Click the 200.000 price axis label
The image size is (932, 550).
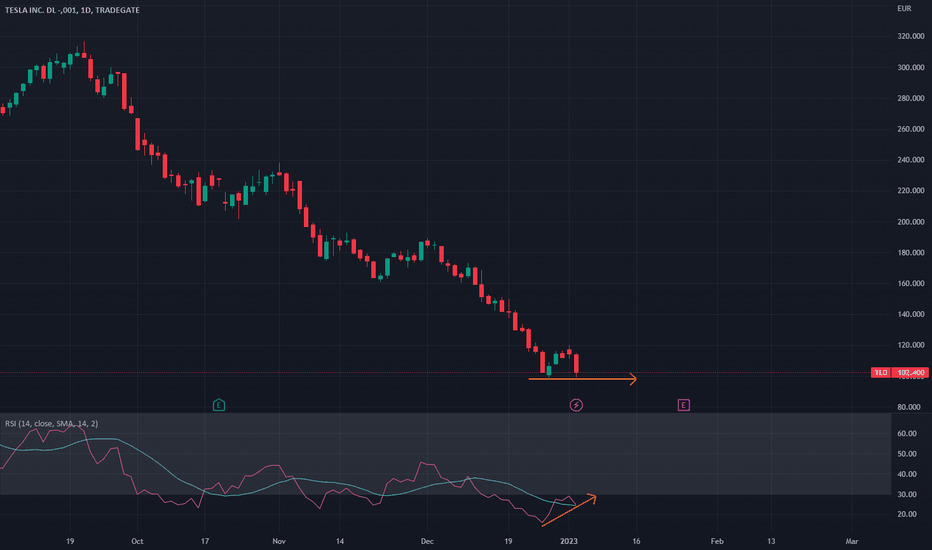point(911,222)
